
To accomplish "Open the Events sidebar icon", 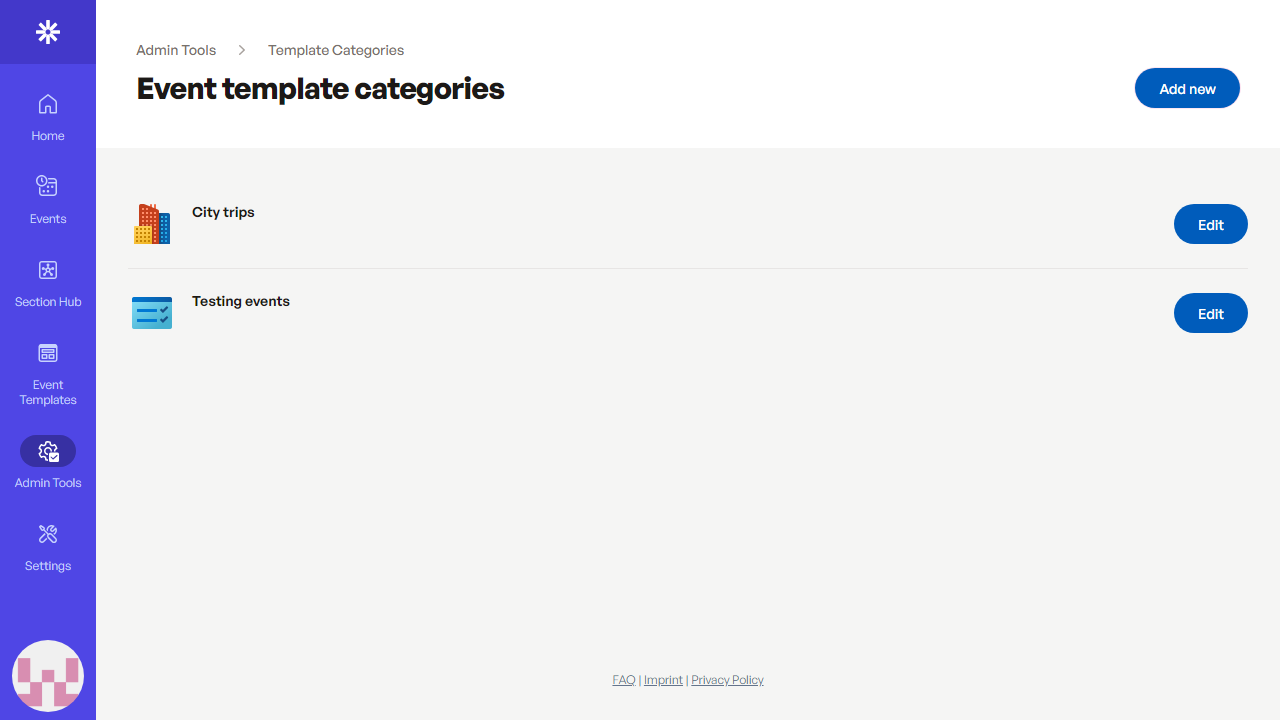I will point(48,187).
